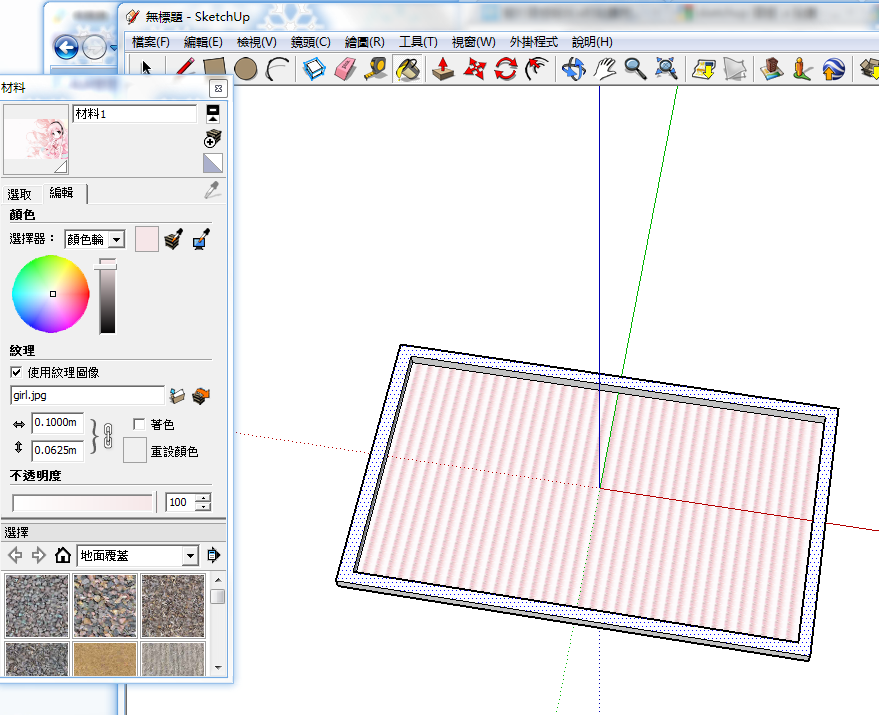Viewport: 879px width, 715px height.
Task: Choose the Circle drawing tool
Action: click(x=246, y=69)
